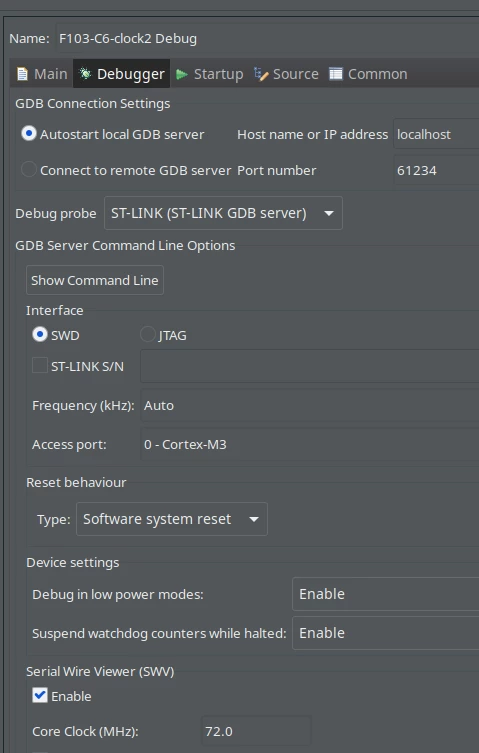This screenshot has width=479, height=753.
Task: Click the Port number field showing 61234
Action: [x=436, y=170]
